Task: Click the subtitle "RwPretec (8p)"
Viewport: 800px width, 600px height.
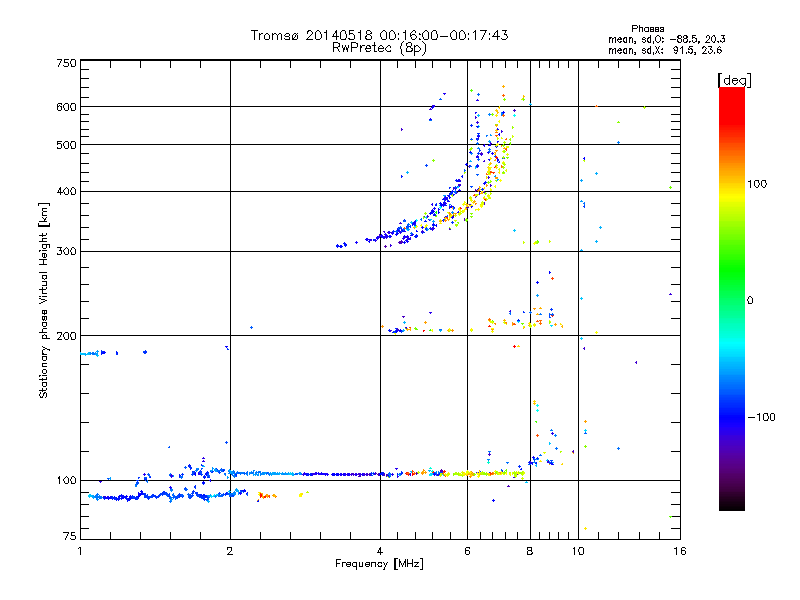Action: click(x=379, y=48)
